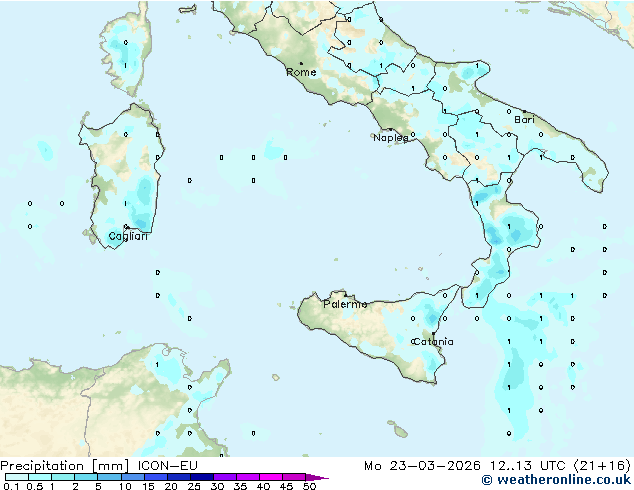Click the 'Mo 23-03-2026' date text

tap(423, 466)
